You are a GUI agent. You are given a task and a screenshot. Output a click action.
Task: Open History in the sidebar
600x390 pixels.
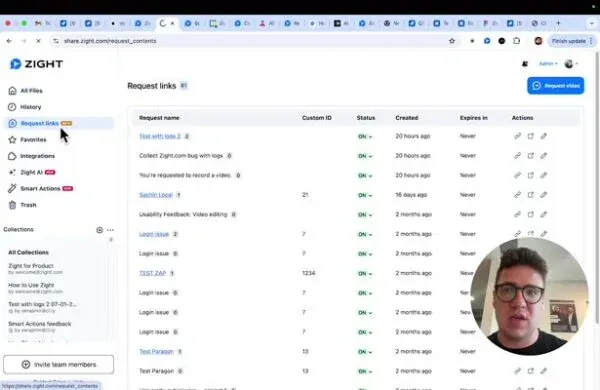coord(25,107)
